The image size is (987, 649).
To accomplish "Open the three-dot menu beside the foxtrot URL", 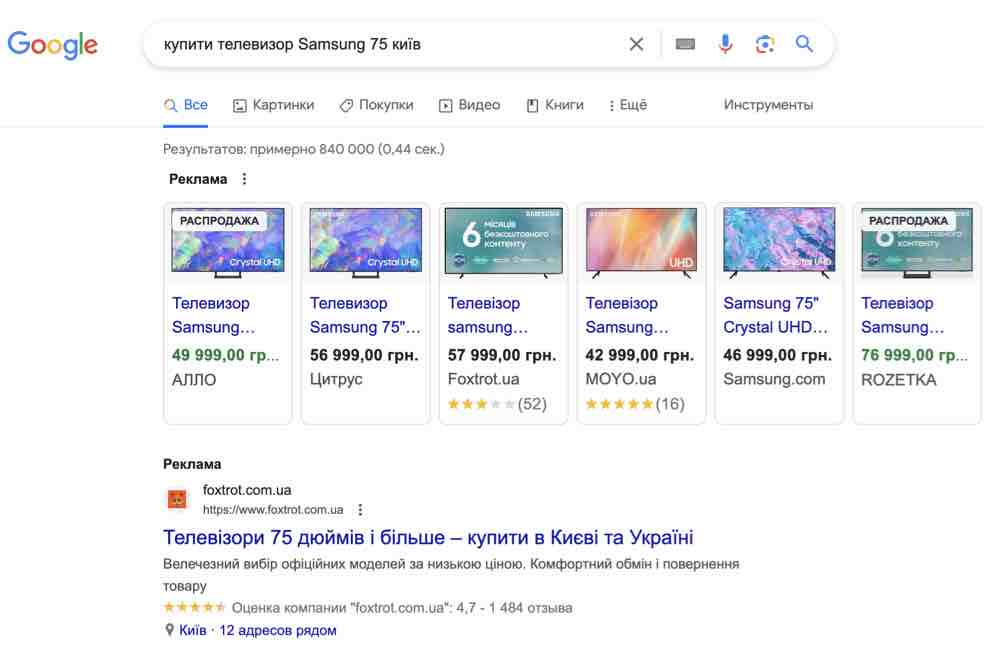I will (x=359, y=509).
